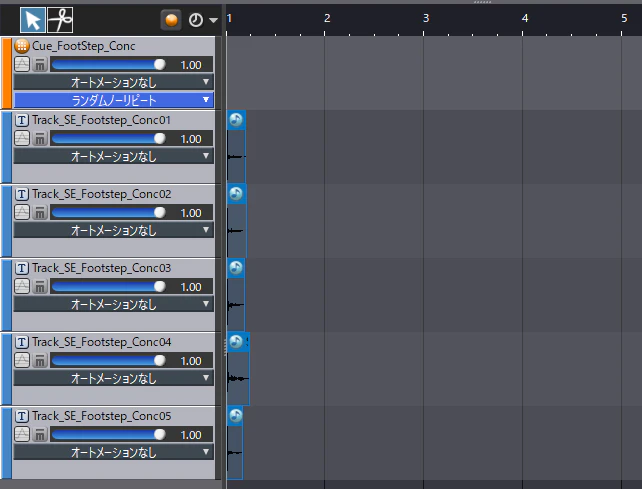
Task: Click the orange record button
Action: tap(171, 20)
